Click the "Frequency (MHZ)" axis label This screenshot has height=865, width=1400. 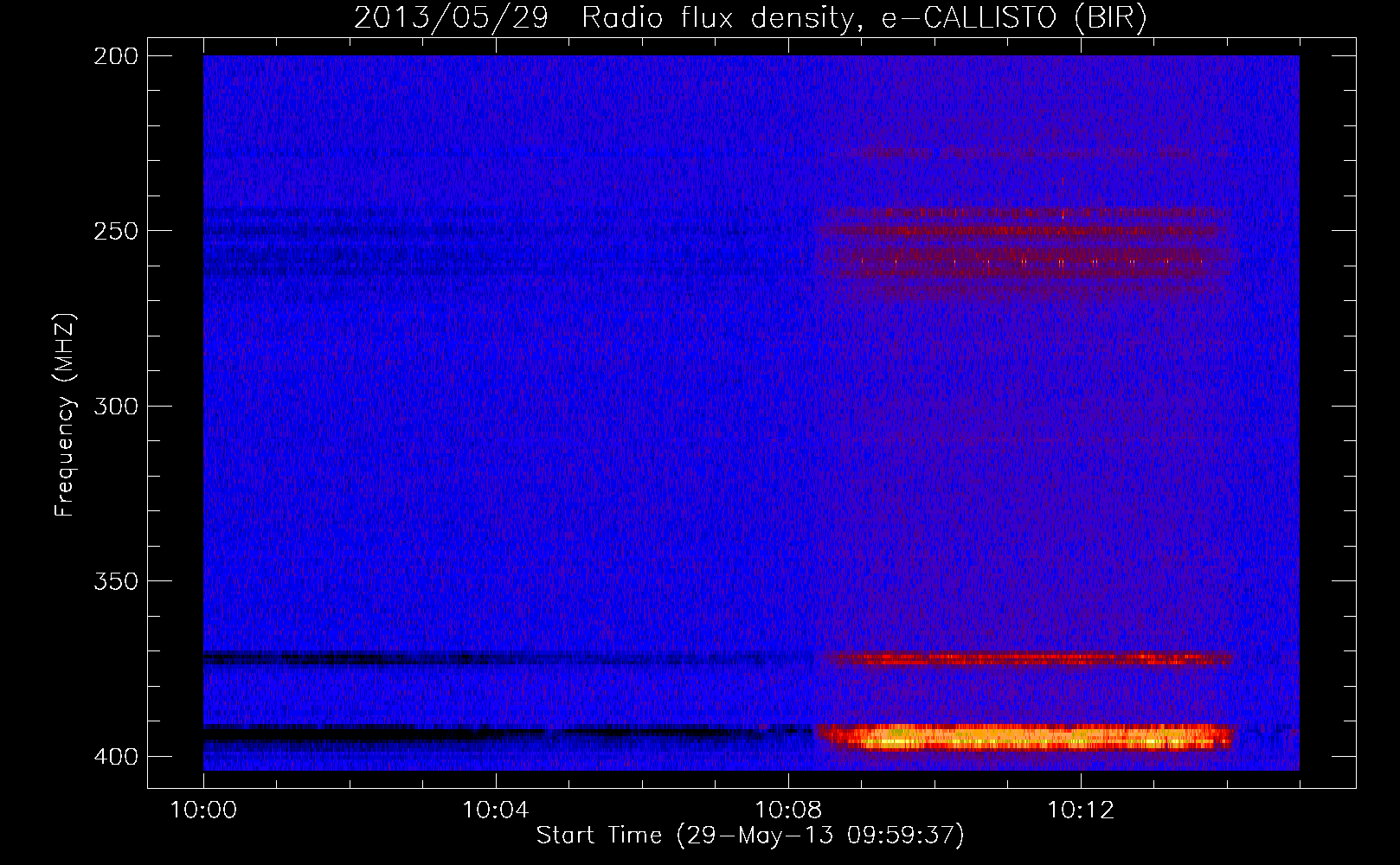pyautogui.click(x=65, y=414)
